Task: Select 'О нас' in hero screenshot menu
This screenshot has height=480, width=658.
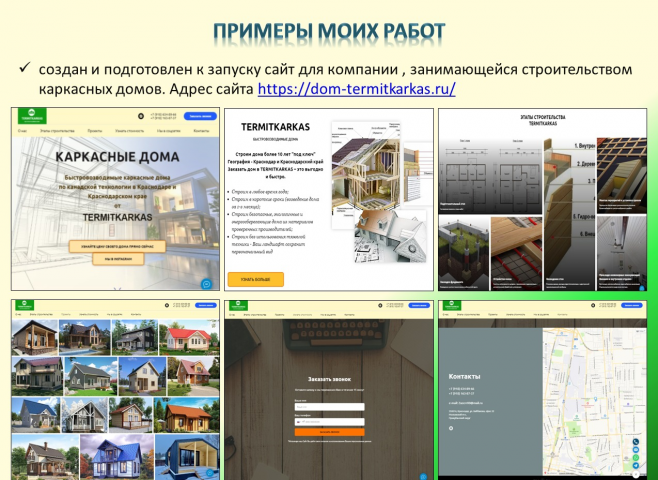Action: point(22,131)
